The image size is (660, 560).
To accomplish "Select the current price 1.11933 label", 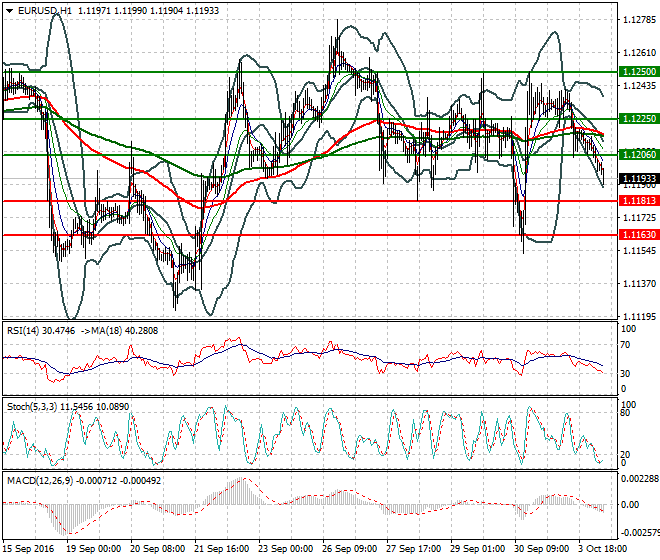I will click(640, 179).
